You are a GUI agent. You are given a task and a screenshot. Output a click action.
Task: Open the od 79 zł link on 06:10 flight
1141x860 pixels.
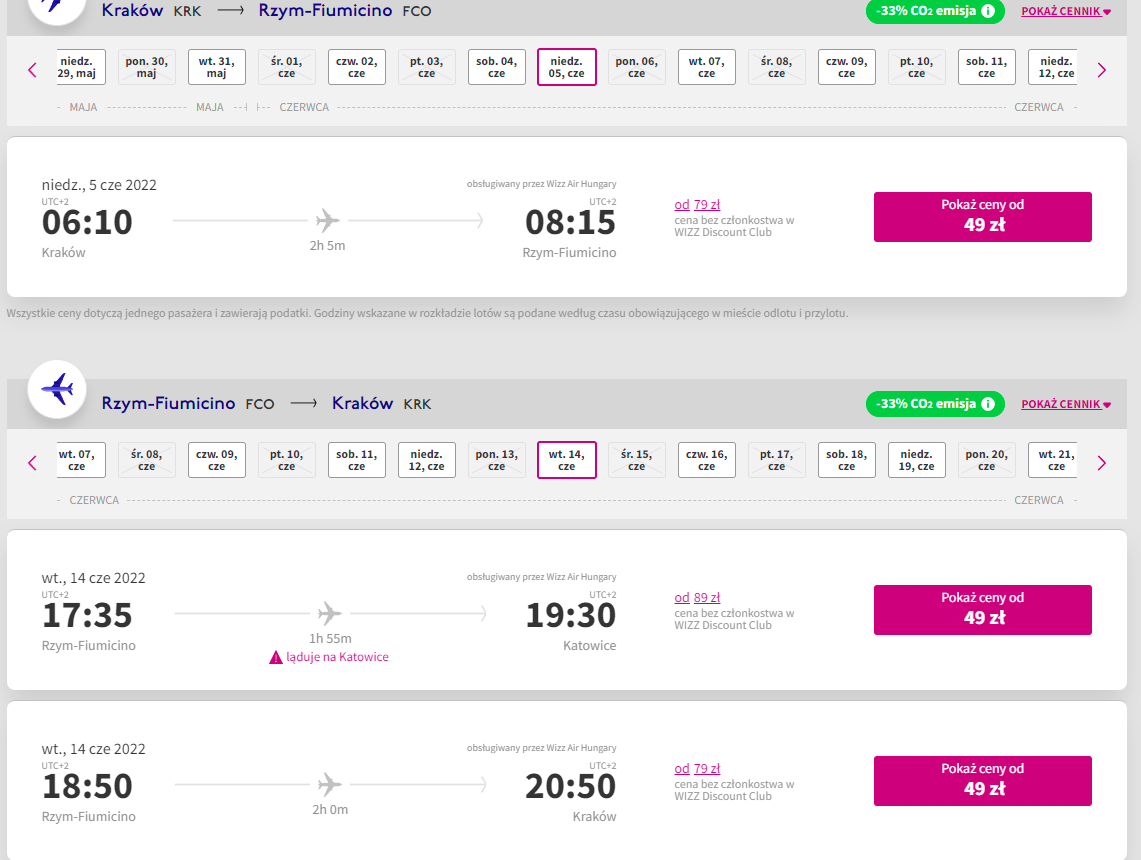pyautogui.click(x=697, y=204)
